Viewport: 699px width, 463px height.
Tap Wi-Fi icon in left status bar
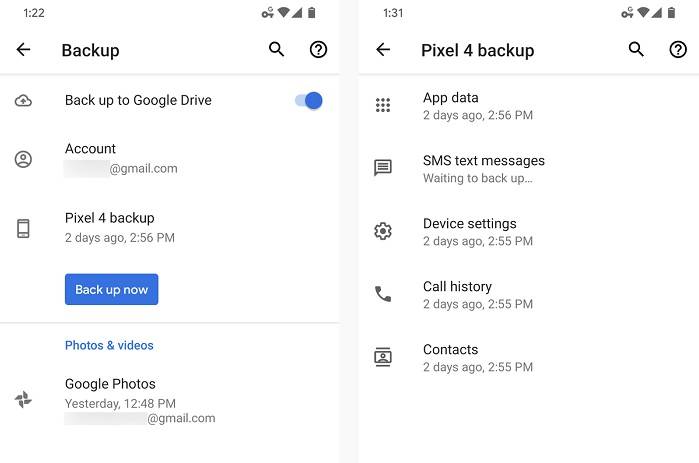(283, 12)
